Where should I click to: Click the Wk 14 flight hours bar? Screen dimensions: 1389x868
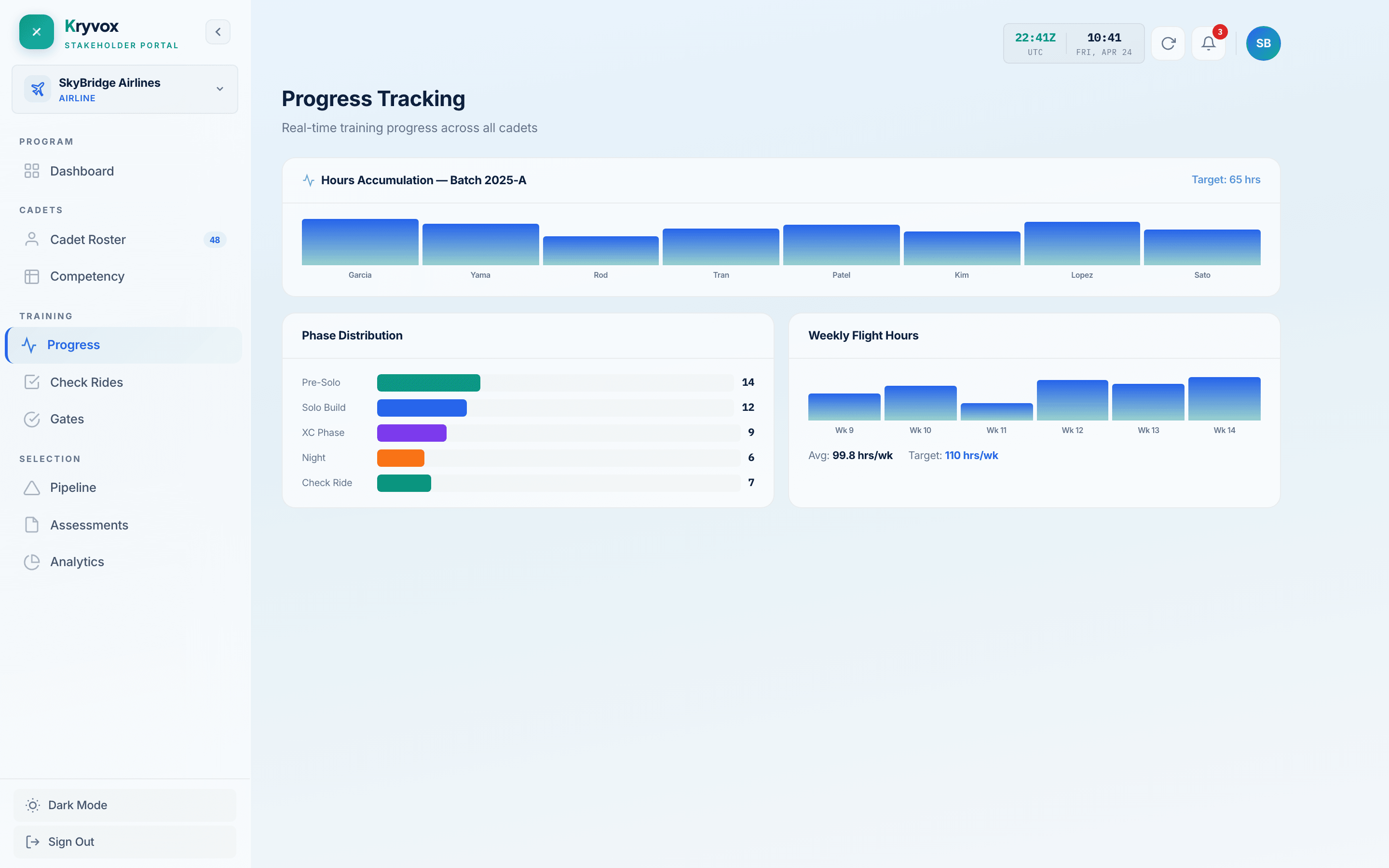[1224, 398]
